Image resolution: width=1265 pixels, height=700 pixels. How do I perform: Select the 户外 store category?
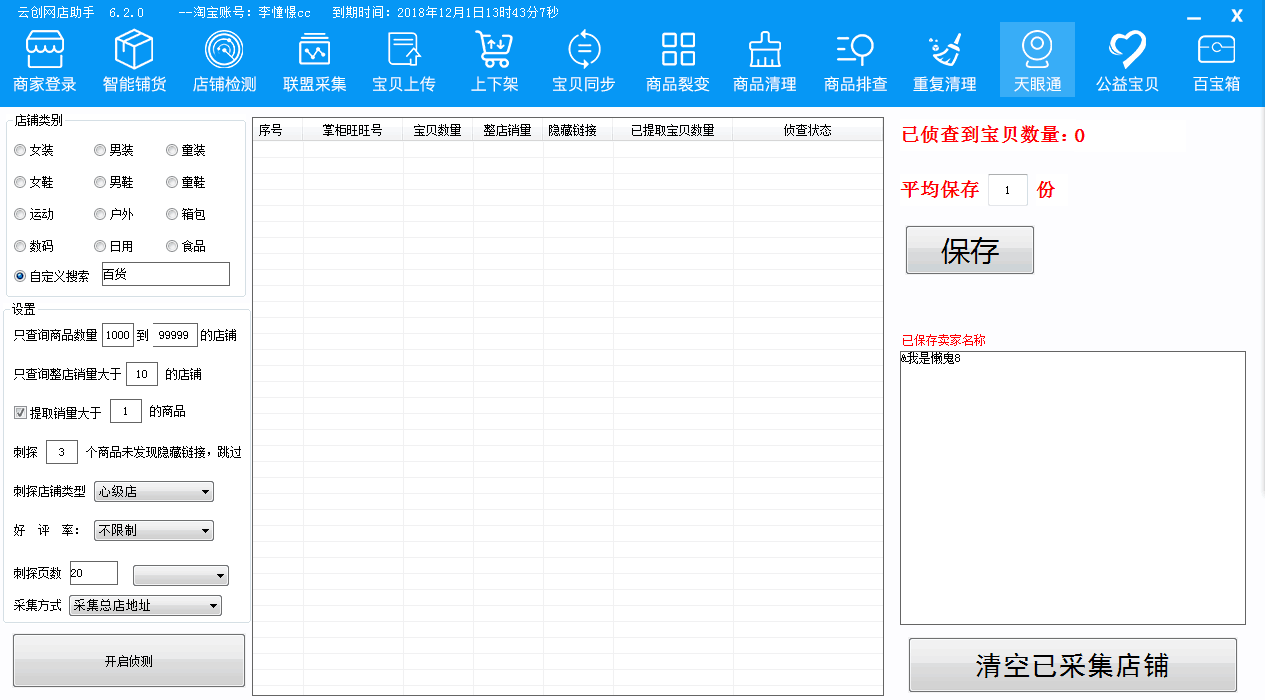[x=114, y=214]
